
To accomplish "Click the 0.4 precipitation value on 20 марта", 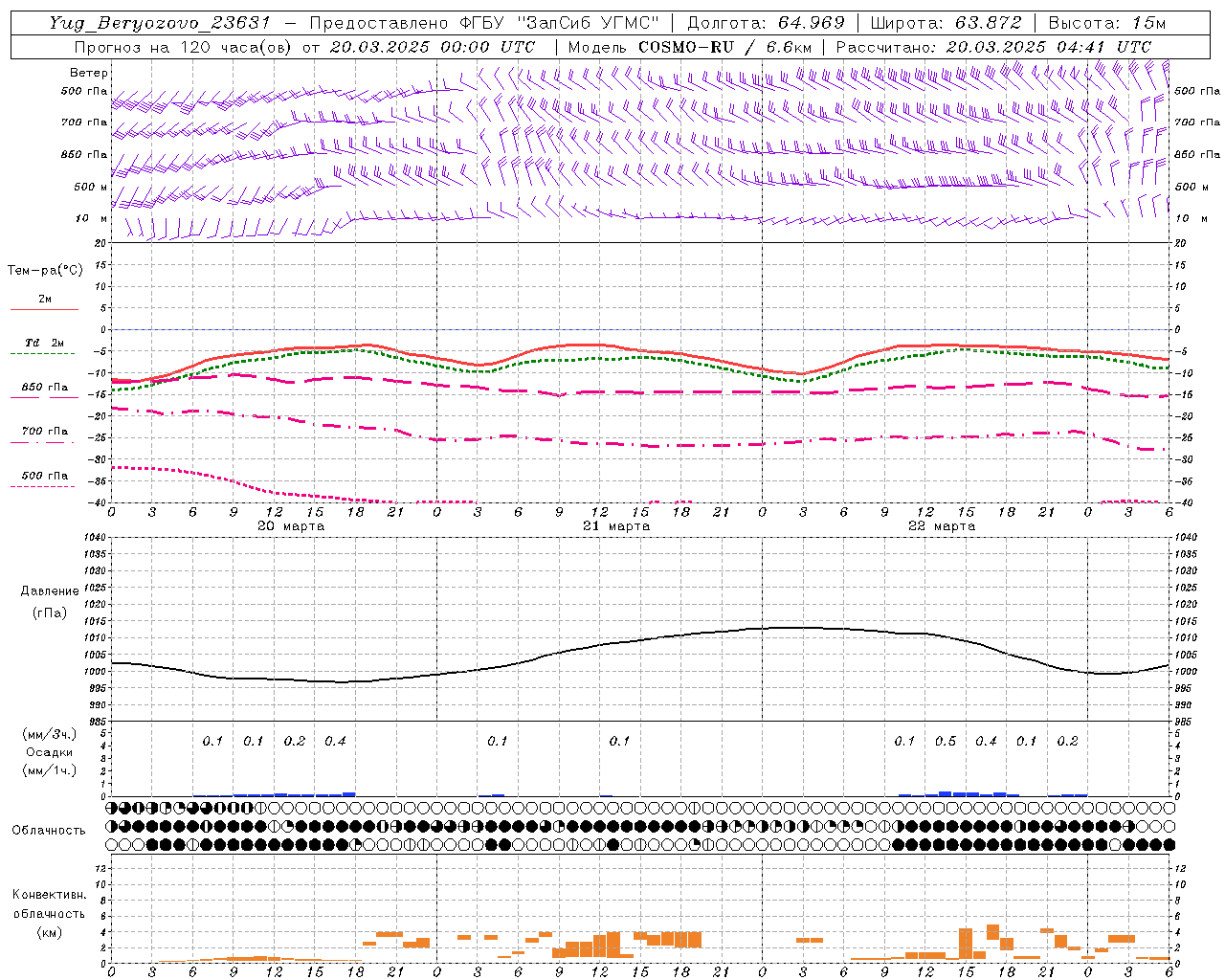I will tap(335, 742).
